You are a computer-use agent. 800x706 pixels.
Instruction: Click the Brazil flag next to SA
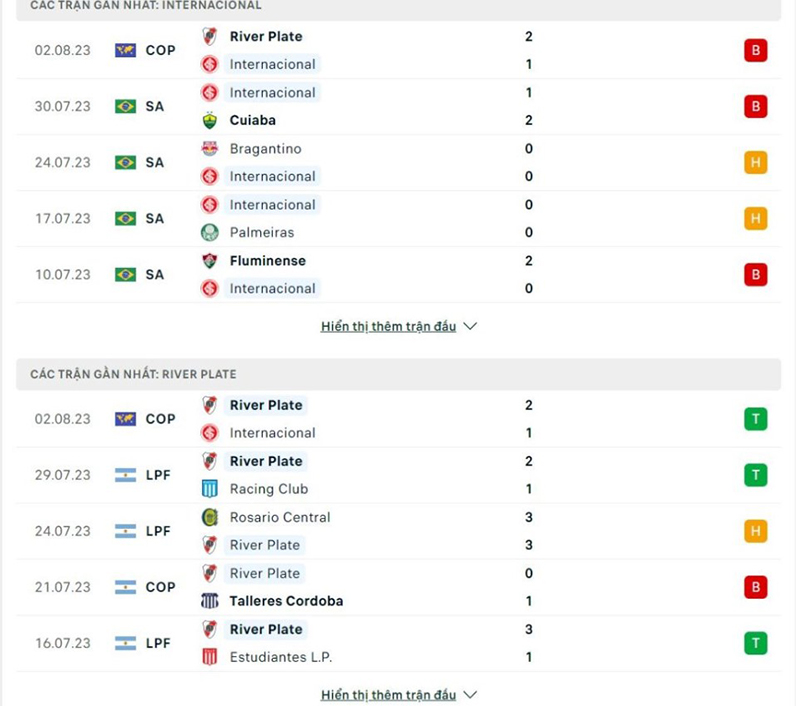point(124,106)
